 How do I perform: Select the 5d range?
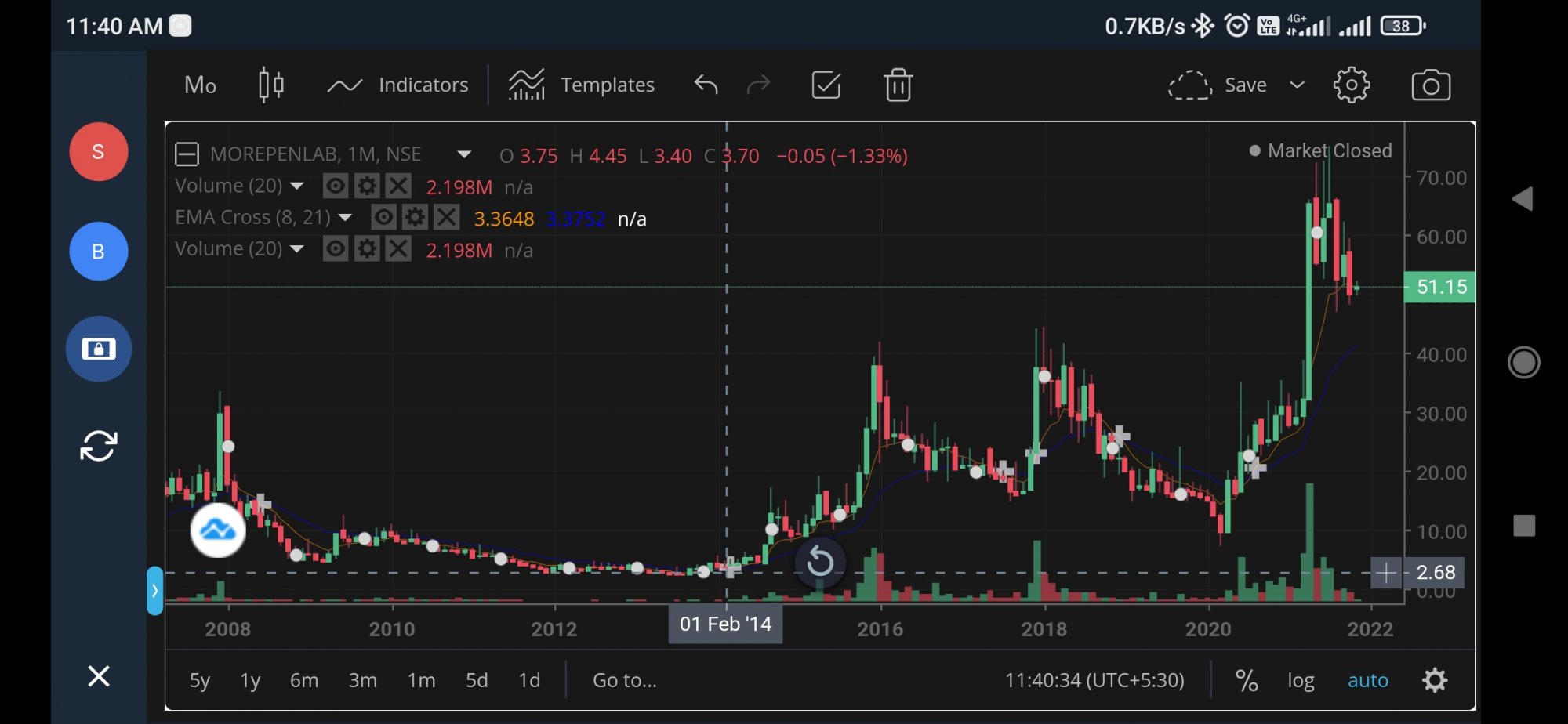(x=477, y=680)
